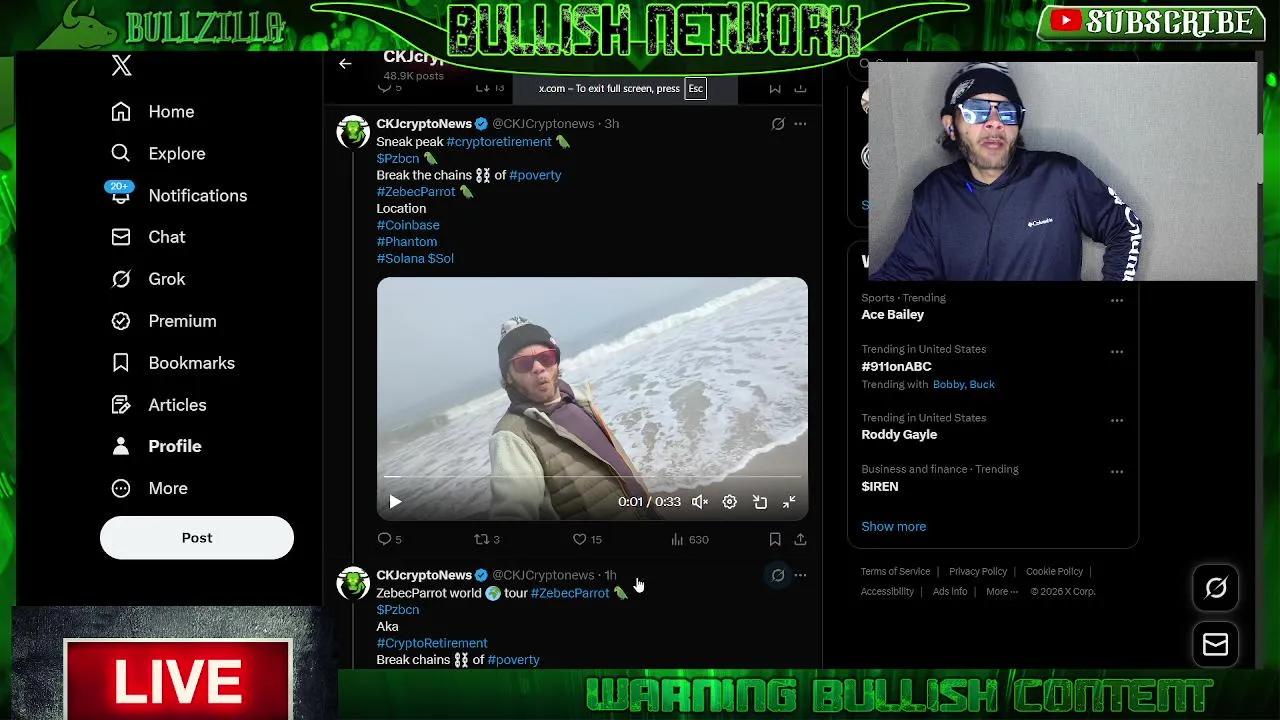Image resolution: width=1280 pixels, height=720 pixels.
Task: Open the Ace Bailey trending topic
Action: tap(892, 315)
